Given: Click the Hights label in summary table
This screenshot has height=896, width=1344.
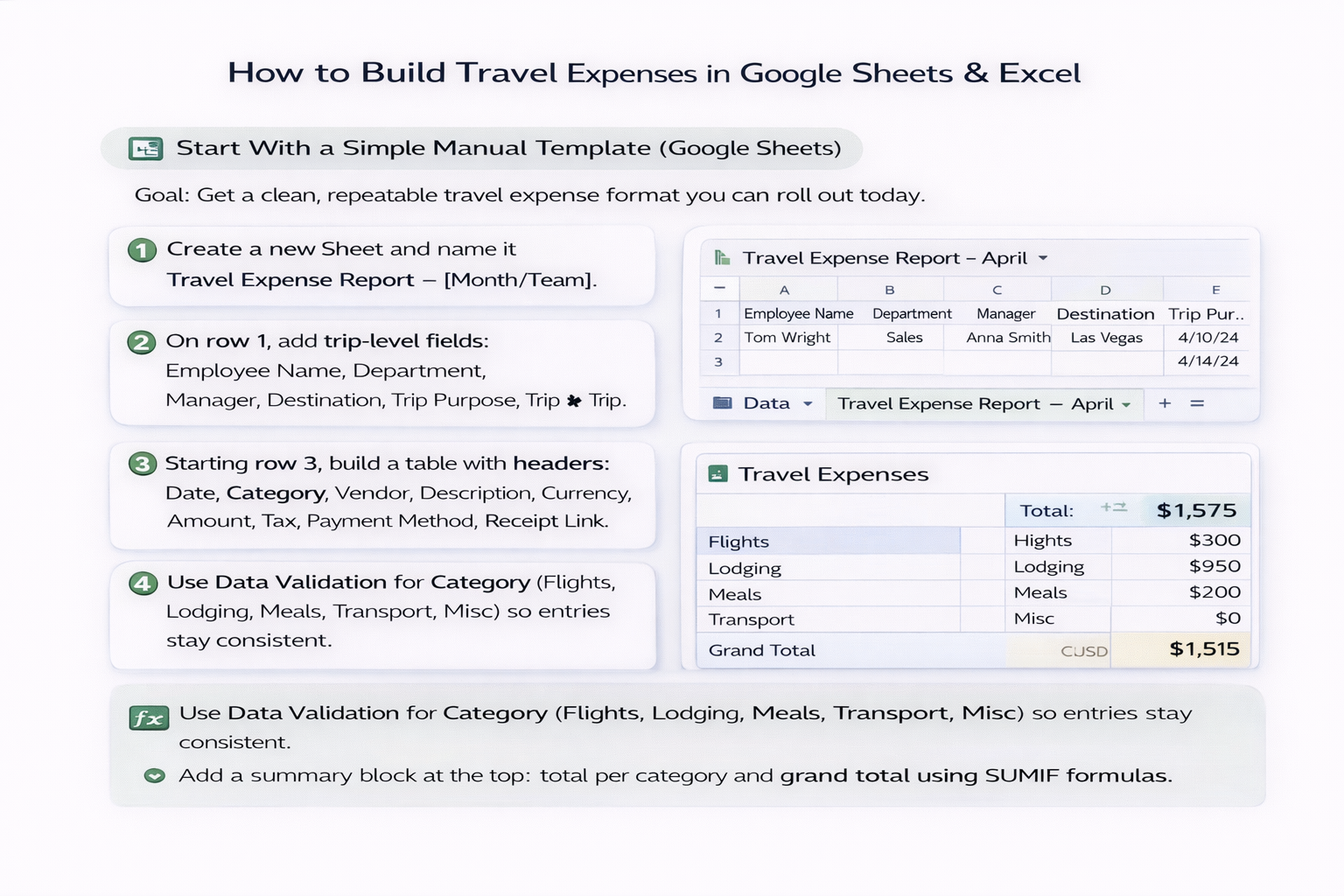Looking at the screenshot, I should [x=1042, y=541].
